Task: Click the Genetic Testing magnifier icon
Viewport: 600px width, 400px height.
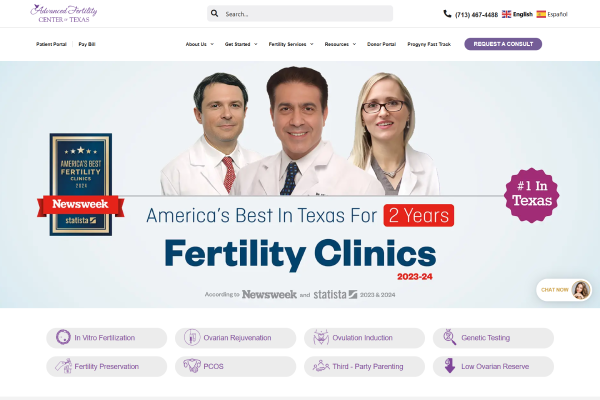Action: pos(450,337)
